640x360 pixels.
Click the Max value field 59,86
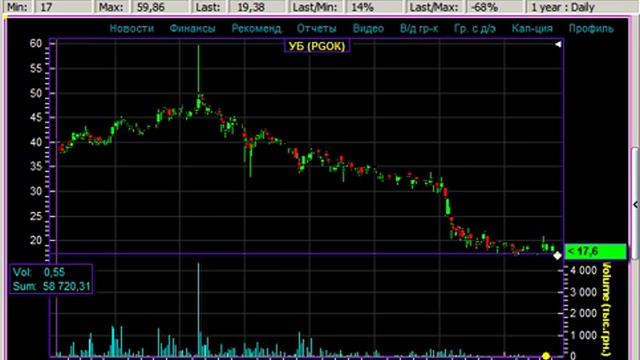tap(160, 7)
